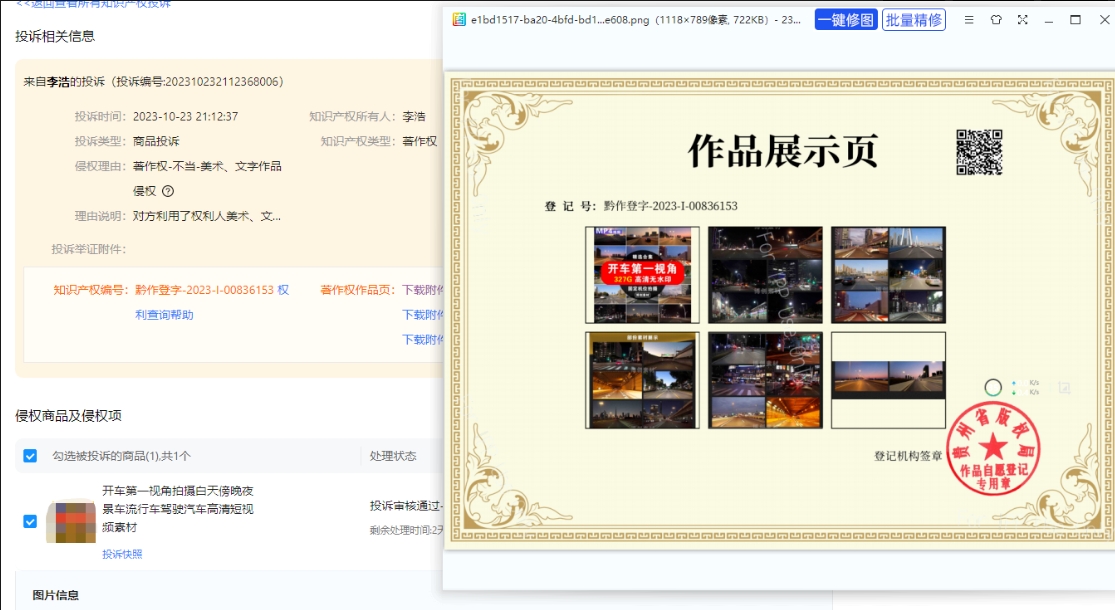1115x610 pixels.
Task: Click the skin/theme shirt icon
Action: pyautogui.click(x=996, y=20)
